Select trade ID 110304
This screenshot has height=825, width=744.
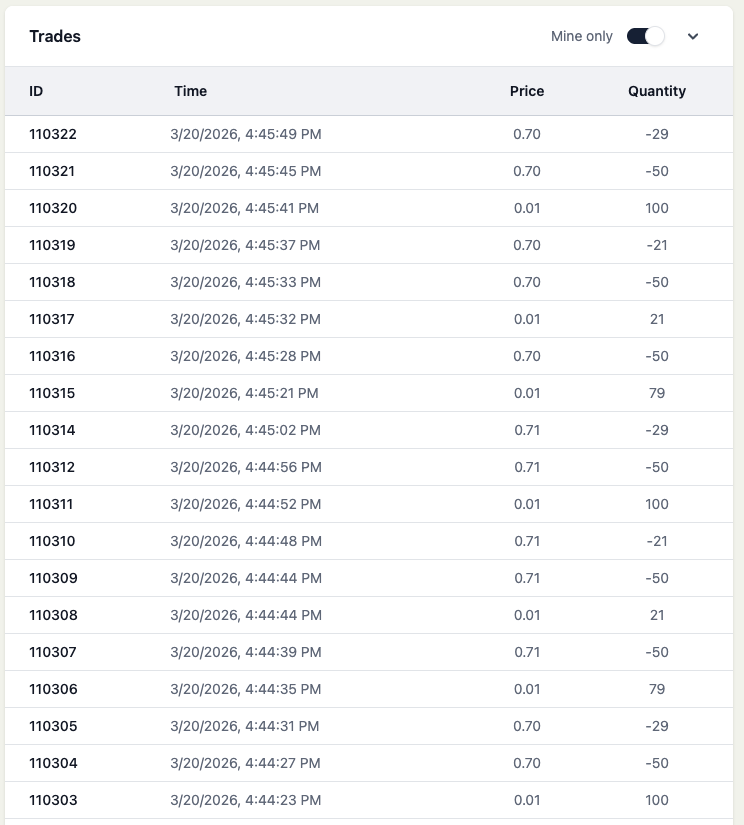[x=53, y=763]
